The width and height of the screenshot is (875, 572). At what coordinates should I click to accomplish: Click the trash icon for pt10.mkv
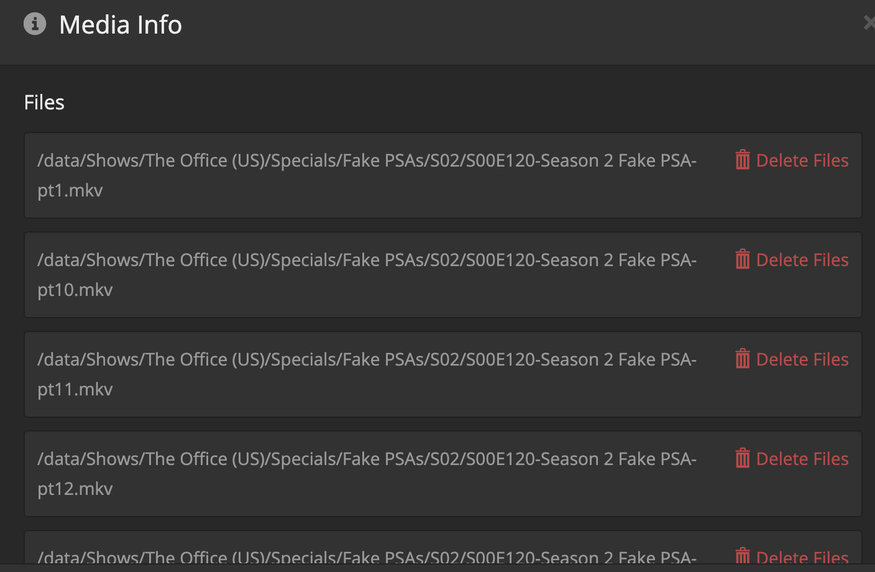[x=742, y=260]
